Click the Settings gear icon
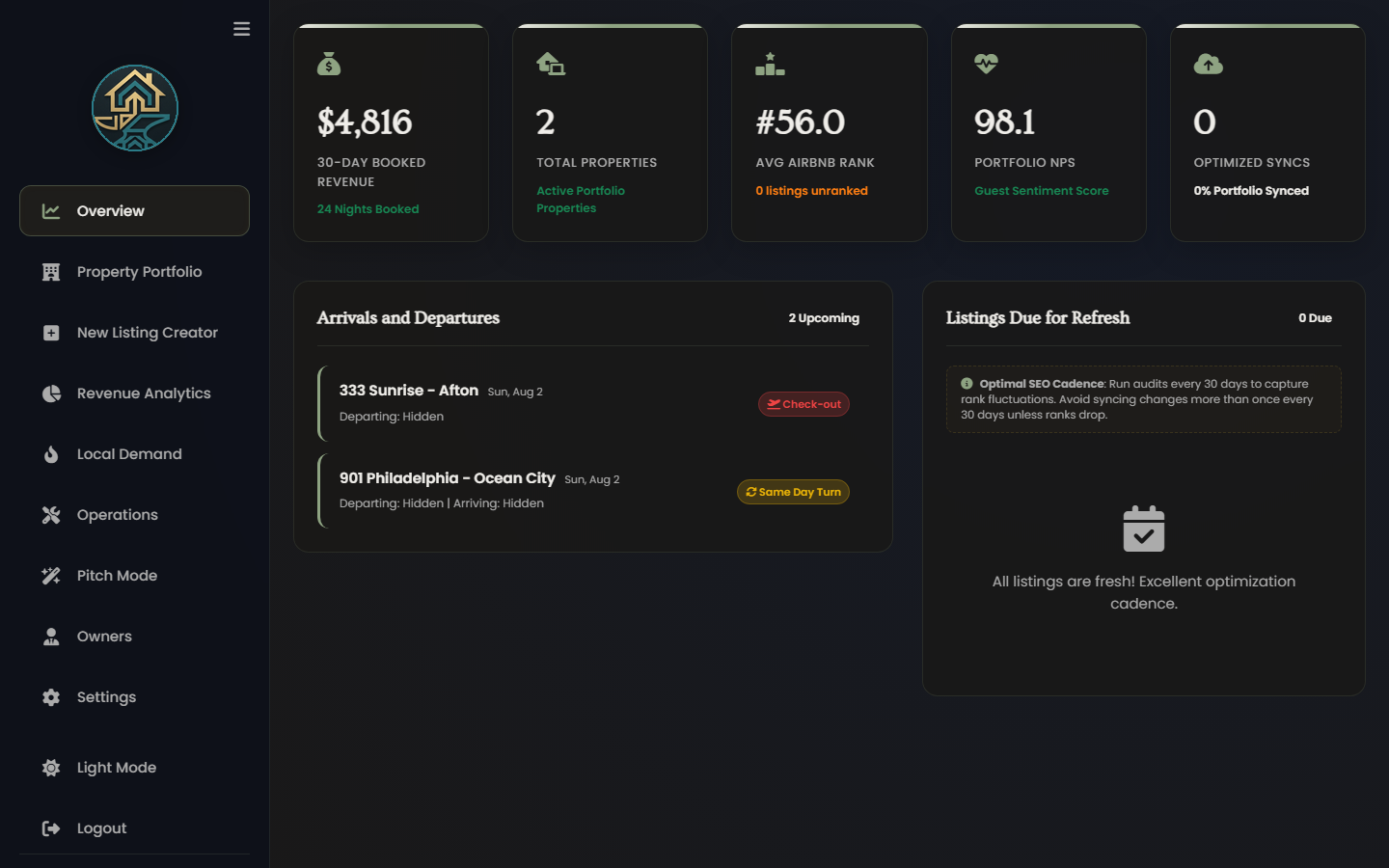Screen dimensions: 1389x868 tap(51, 697)
